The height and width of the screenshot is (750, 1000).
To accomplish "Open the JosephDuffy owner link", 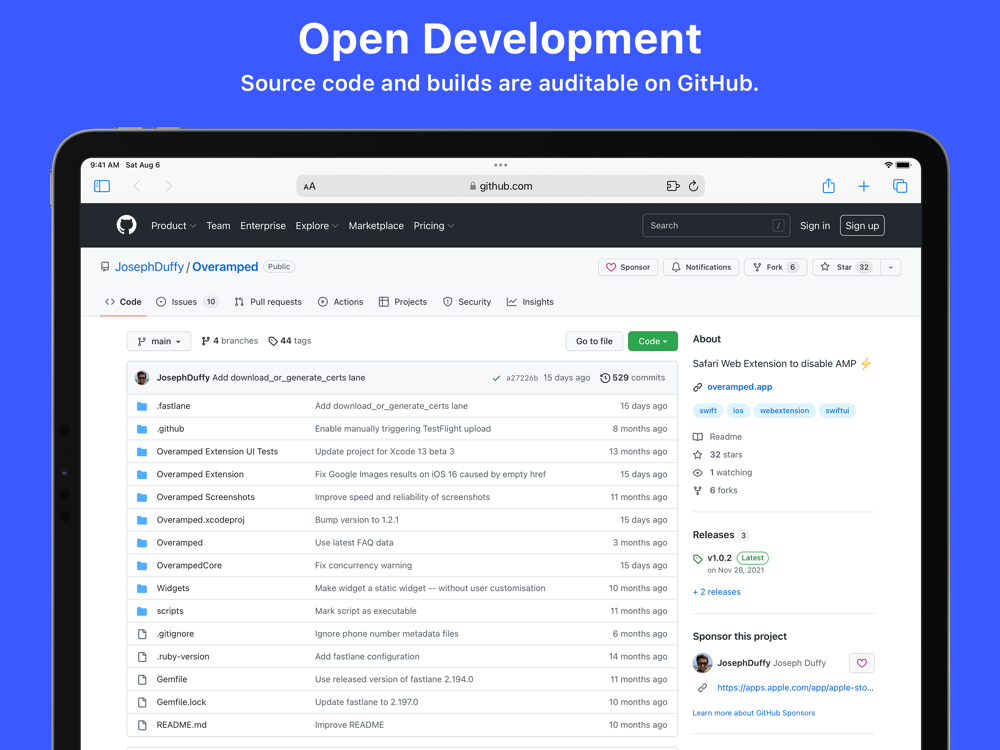I will click(x=149, y=267).
